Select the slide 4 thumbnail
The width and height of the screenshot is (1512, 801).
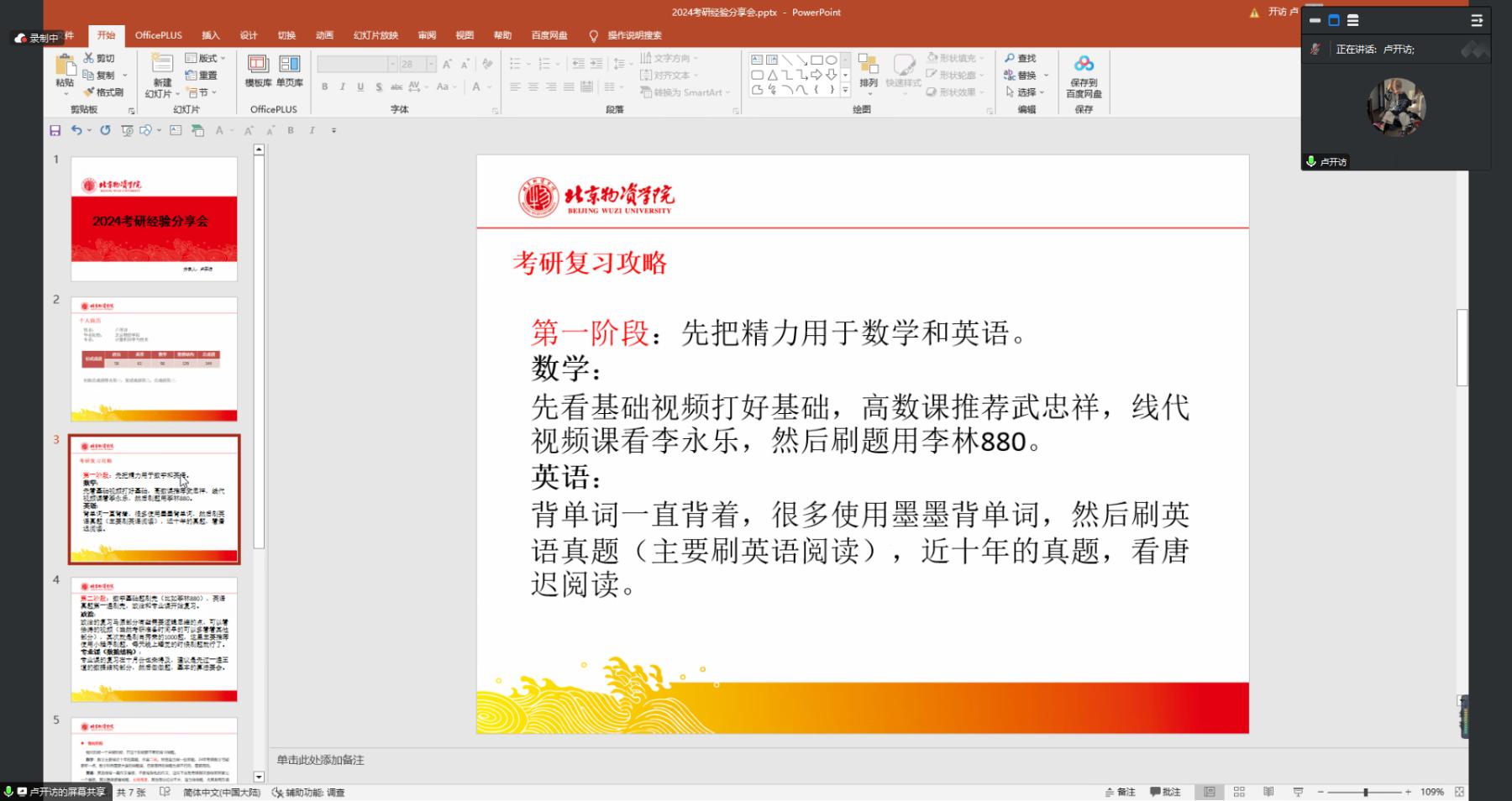pyautogui.click(x=155, y=639)
